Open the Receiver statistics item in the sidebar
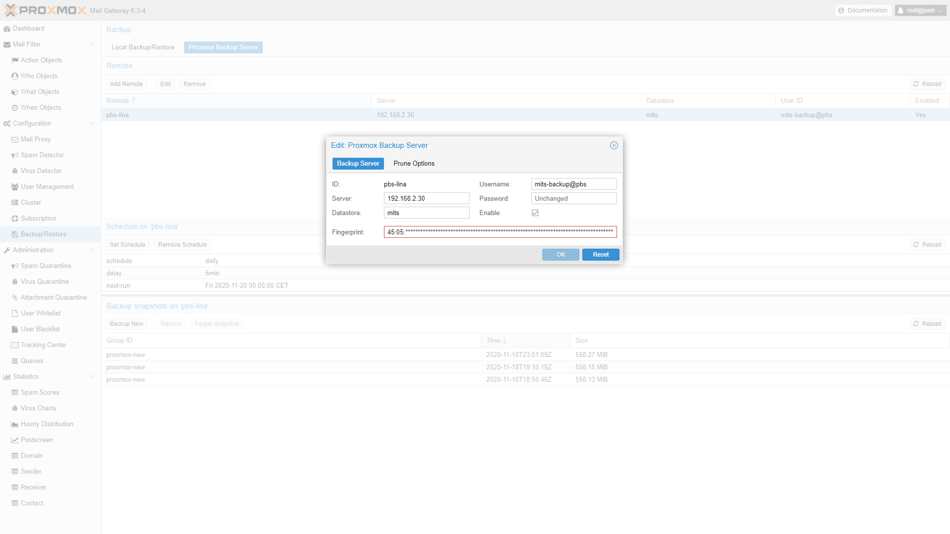The width and height of the screenshot is (950, 534). click(33, 487)
